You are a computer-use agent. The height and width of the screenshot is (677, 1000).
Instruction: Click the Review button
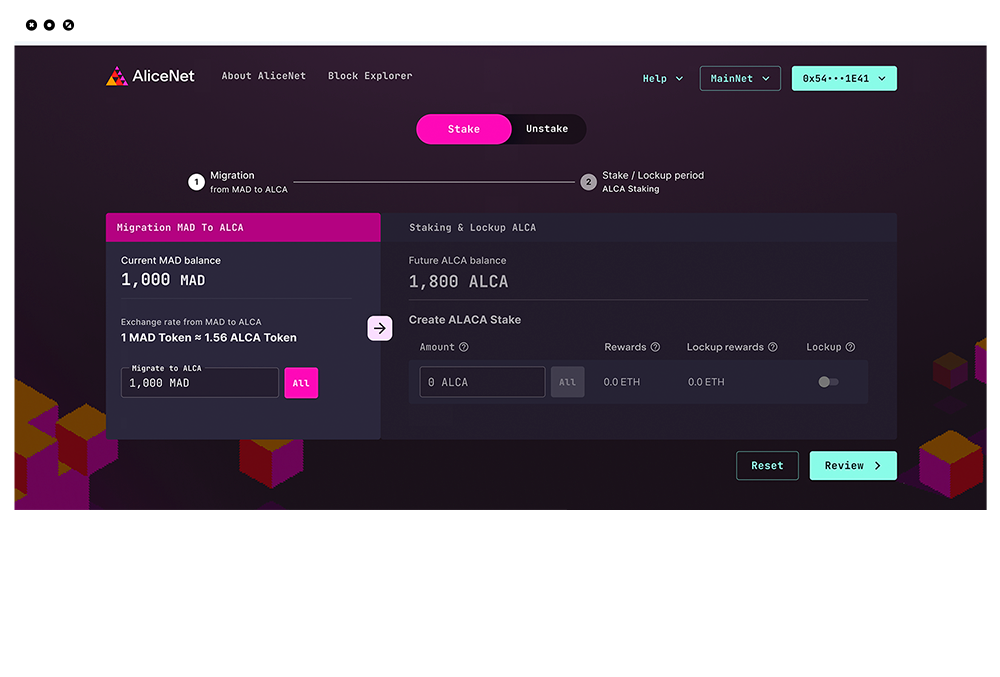point(853,466)
